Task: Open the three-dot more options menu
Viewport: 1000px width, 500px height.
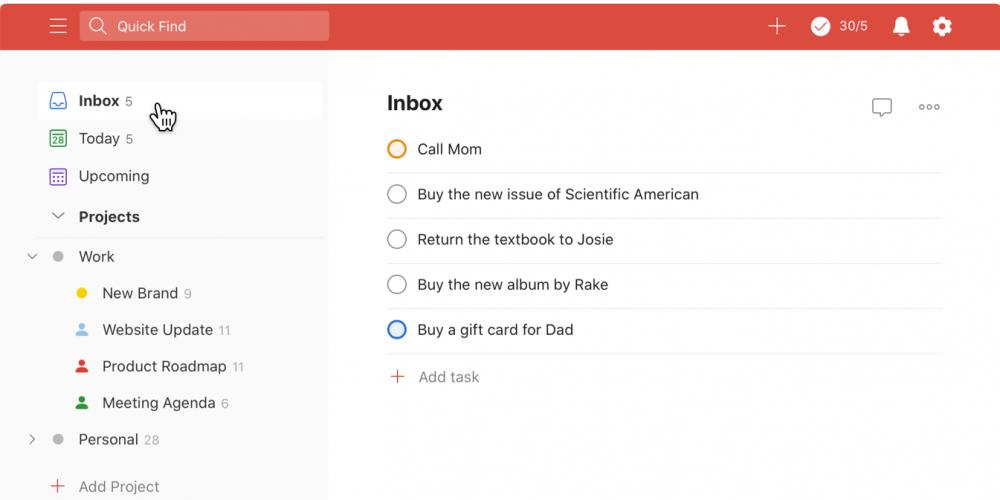Action: (x=929, y=107)
